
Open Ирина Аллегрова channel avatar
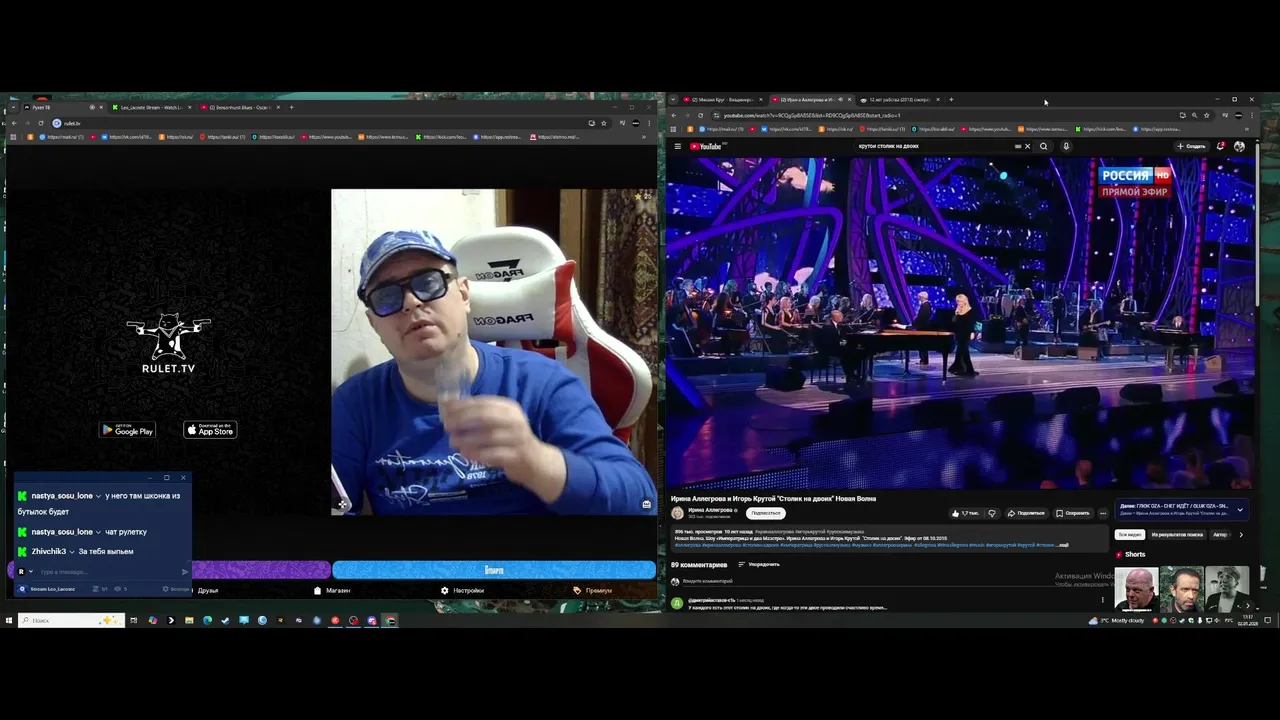677,513
